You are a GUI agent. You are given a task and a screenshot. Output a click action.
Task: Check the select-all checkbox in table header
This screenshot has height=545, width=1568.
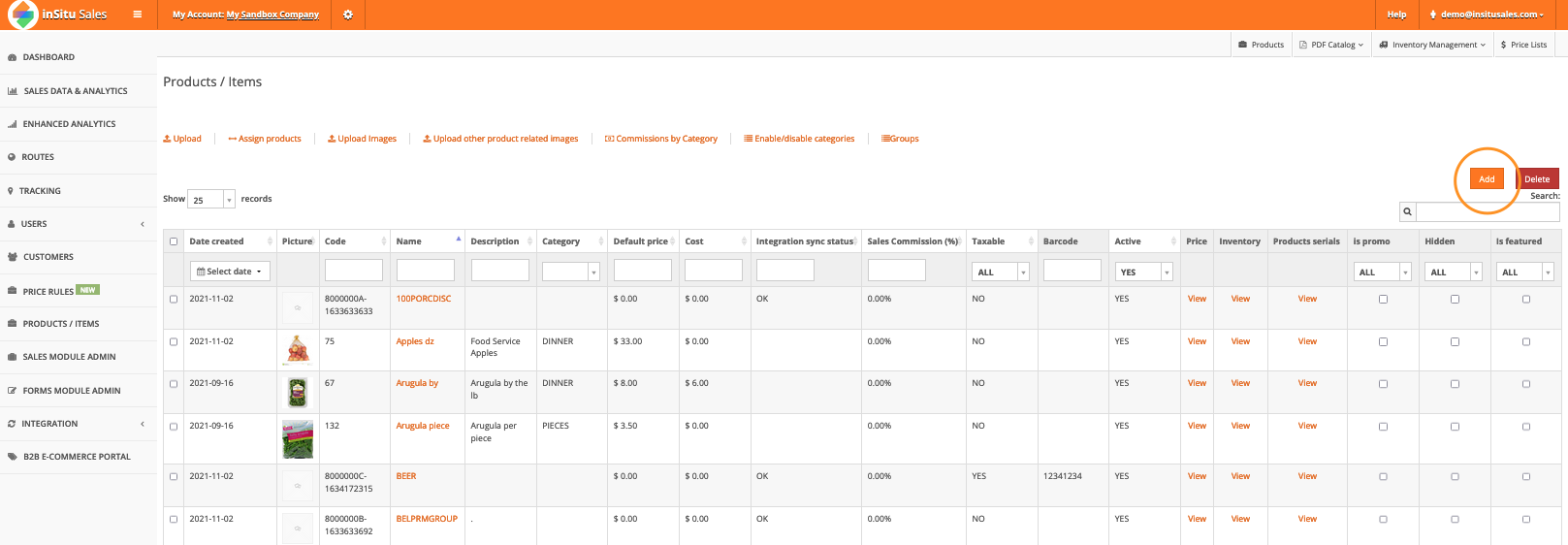[174, 241]
